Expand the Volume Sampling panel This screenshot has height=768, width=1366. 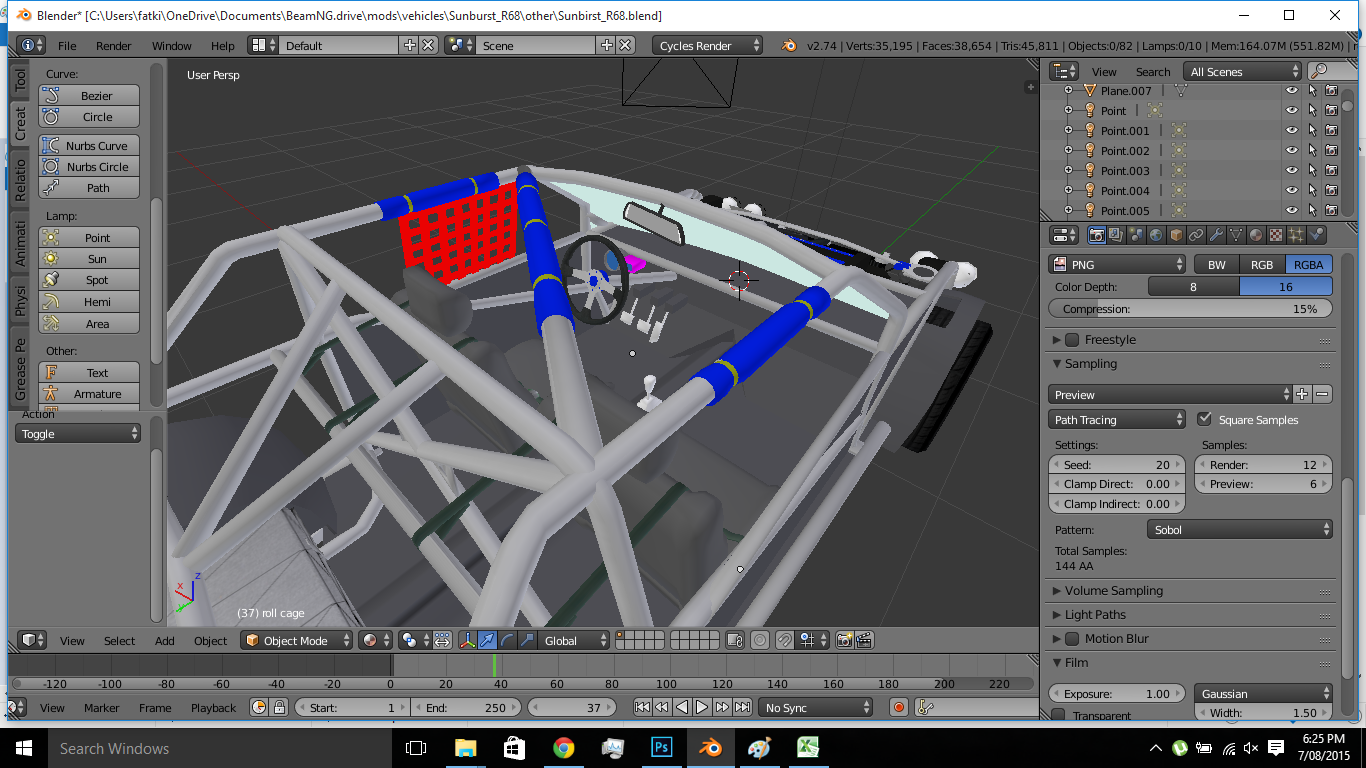point(1113,591)
